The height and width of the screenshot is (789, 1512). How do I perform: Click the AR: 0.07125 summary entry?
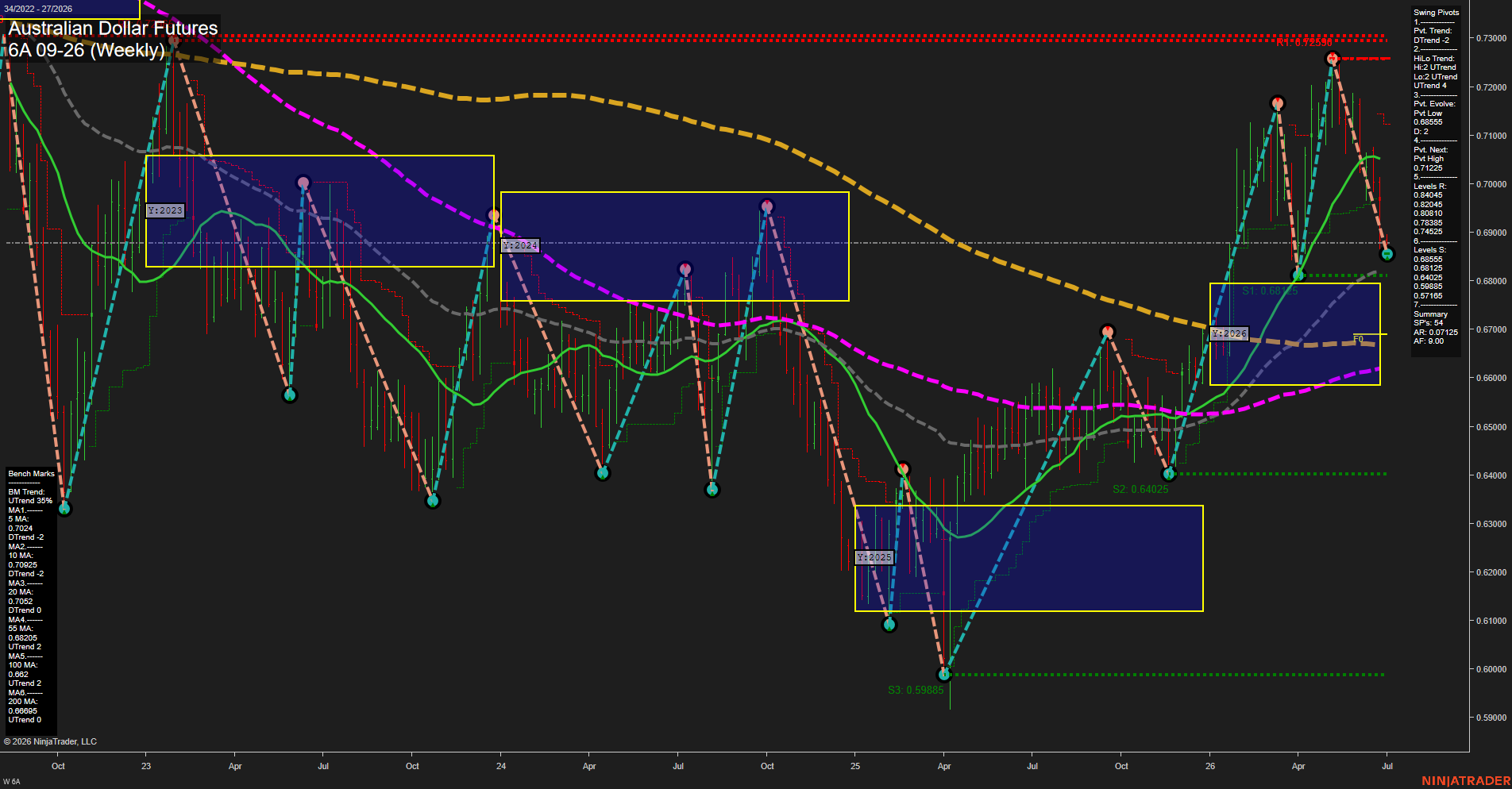coord(1435,333)
